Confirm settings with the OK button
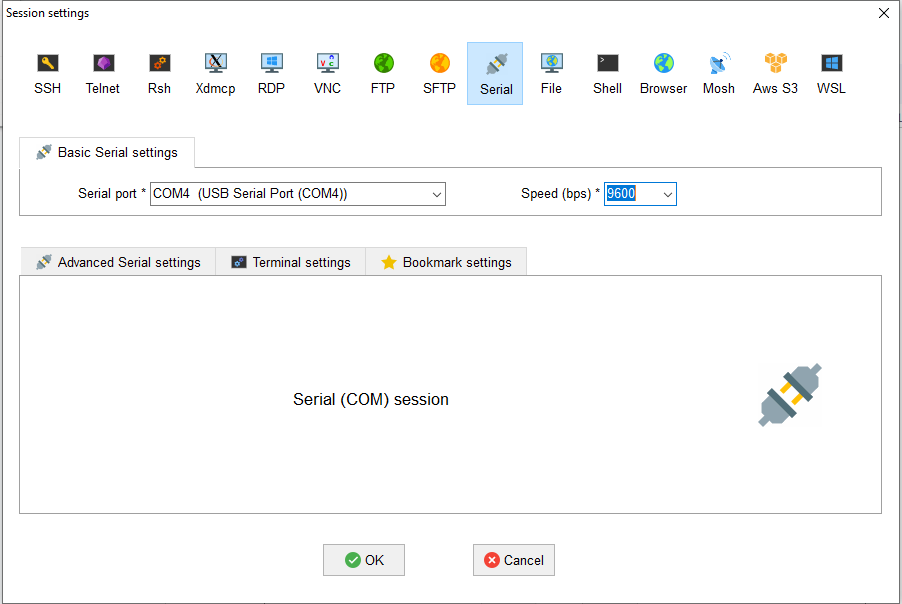This screenshot has width=902, height=604. (364, 560)
